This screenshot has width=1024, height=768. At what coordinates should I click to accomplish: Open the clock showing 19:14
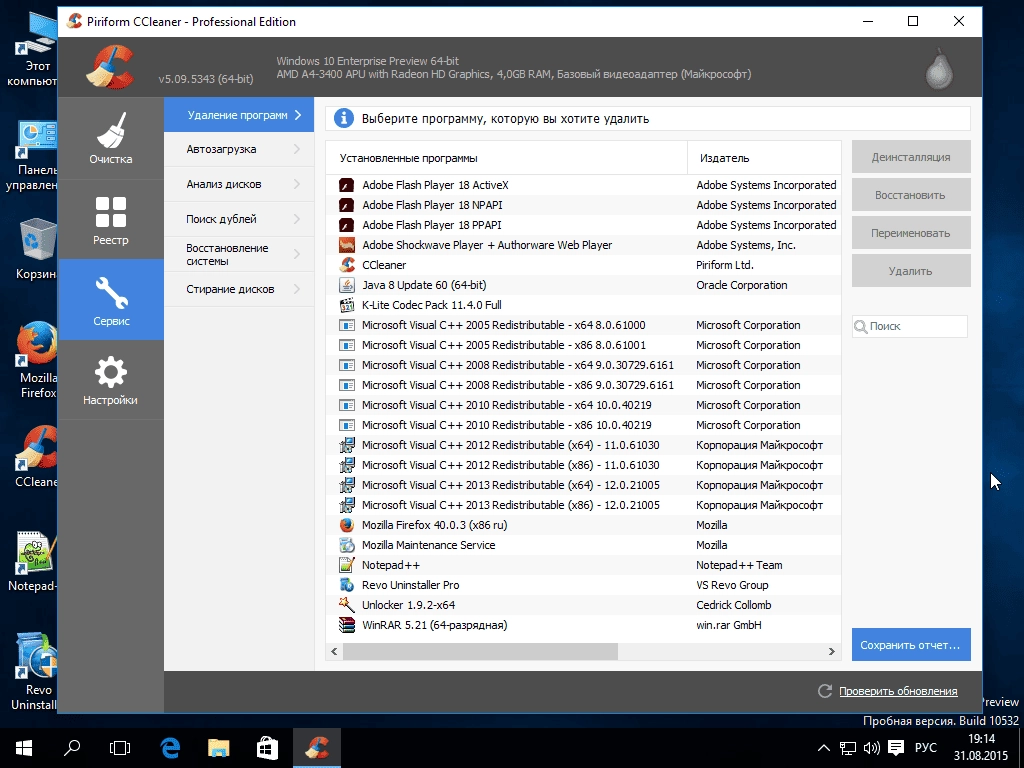click(x=981, y=748)
